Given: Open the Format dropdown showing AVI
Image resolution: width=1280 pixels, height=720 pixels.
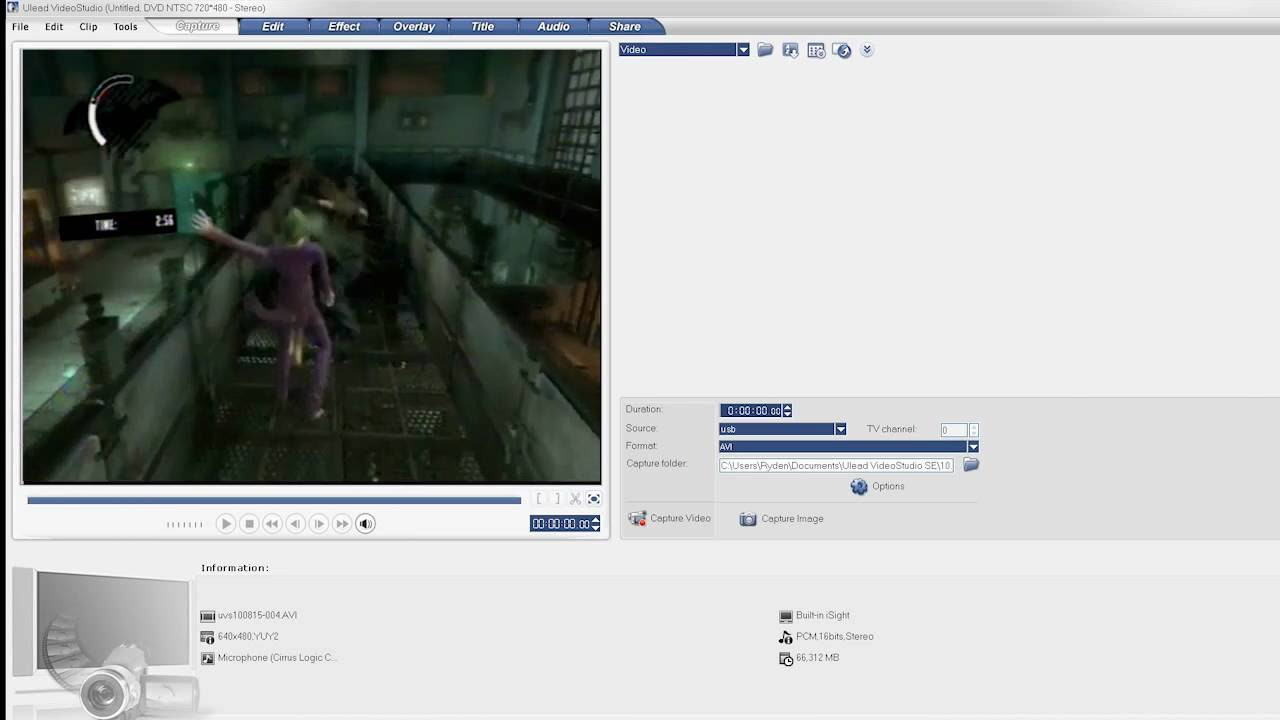Looking at the screenshot, I should (x=849, y=447).
